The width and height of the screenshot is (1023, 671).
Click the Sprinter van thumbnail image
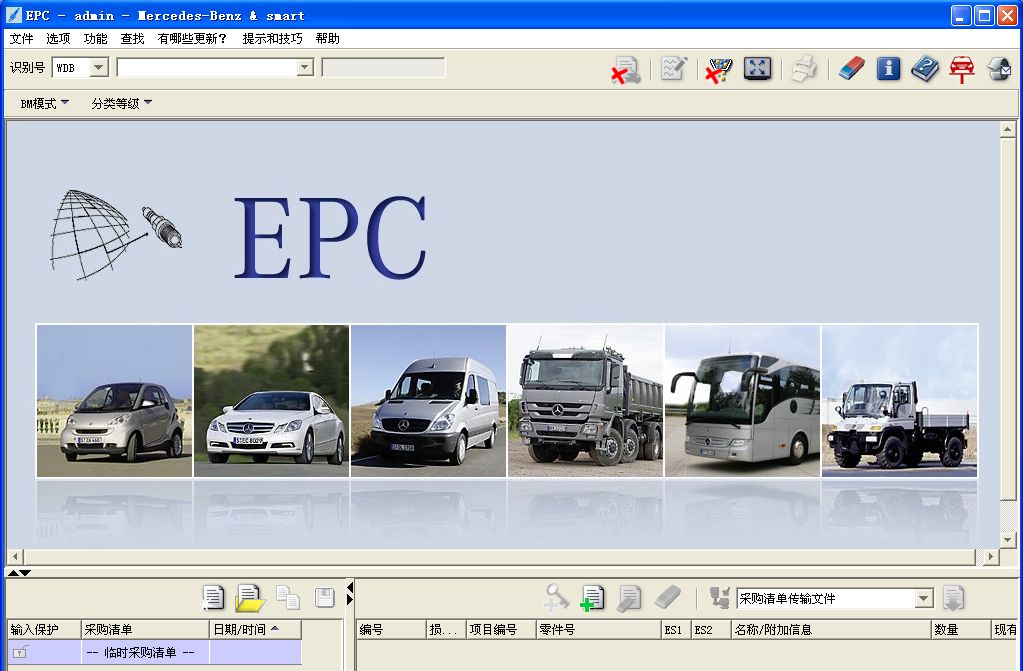click(428, 400)
